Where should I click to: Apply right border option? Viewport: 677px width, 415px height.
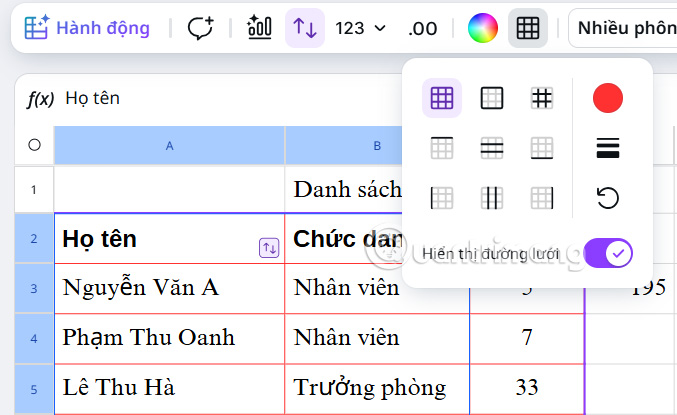542,198
